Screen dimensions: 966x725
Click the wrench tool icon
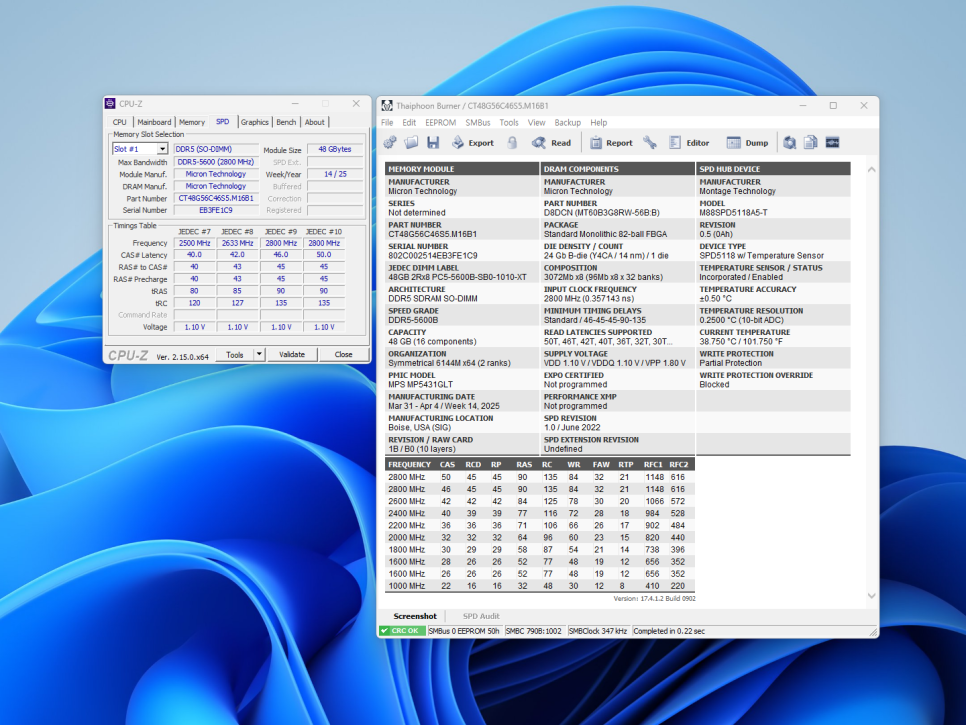click(650, 142)
